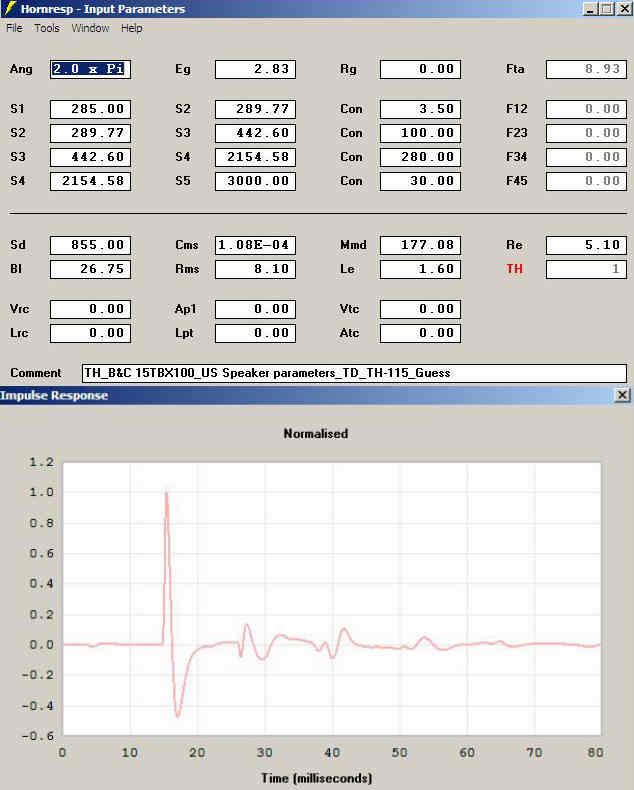Viewport: 634px width, 790px height.
Task: Select the Vrc input field
Action: (90, 309)
